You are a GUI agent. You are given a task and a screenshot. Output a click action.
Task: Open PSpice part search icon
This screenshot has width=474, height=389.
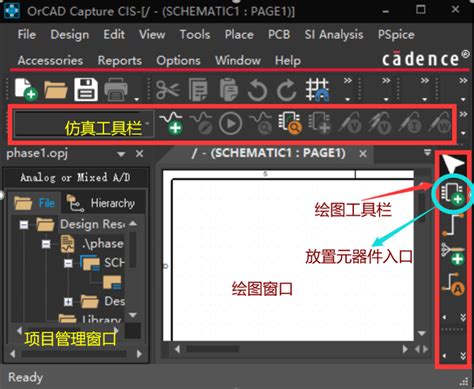pyautogui.click(x=290, y=123)
